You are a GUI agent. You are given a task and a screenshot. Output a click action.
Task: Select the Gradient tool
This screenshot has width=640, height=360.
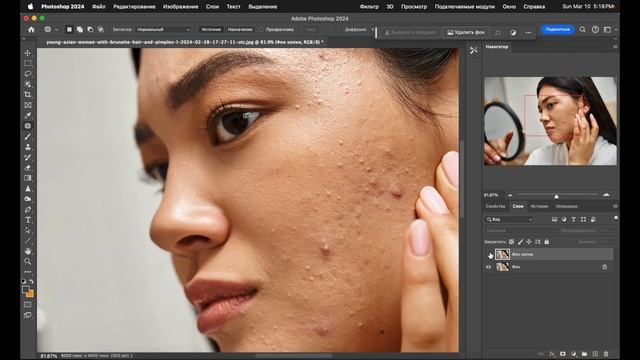pyautogui.click(x=28, y=178)
